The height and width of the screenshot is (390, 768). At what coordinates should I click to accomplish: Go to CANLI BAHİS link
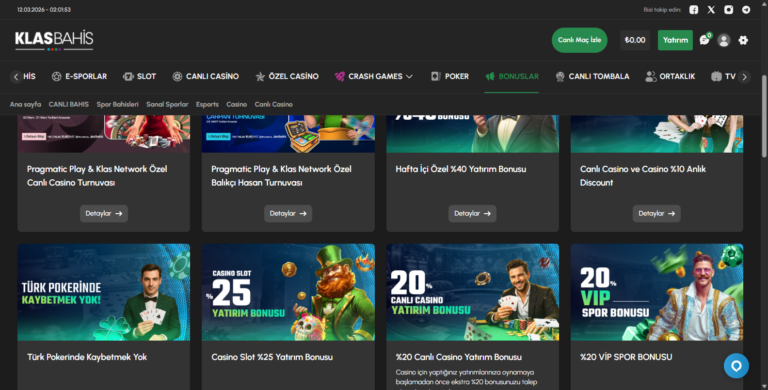[69, 104]
